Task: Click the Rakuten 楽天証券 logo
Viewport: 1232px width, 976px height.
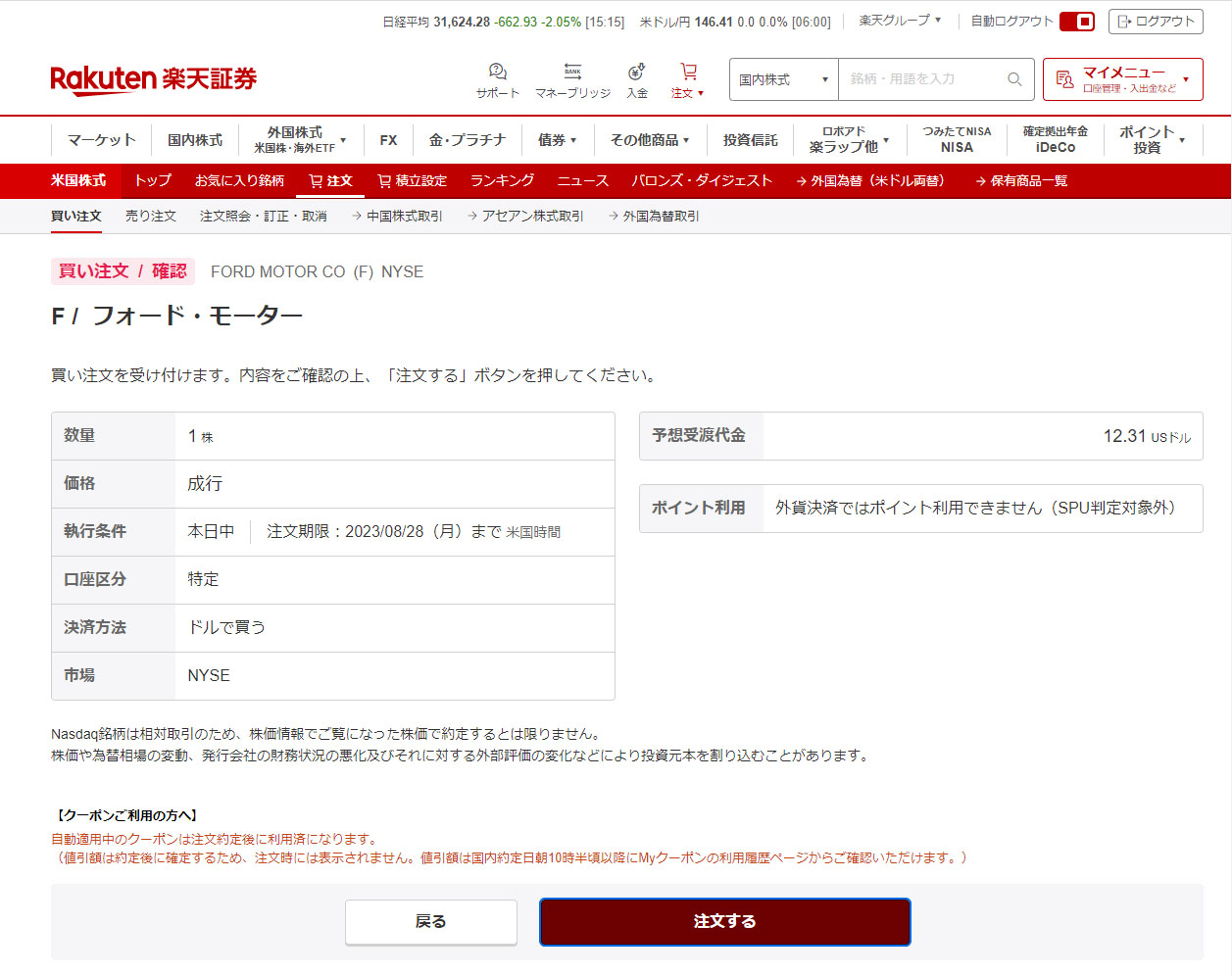Action: pyautogui.click(x=154, y=79)
